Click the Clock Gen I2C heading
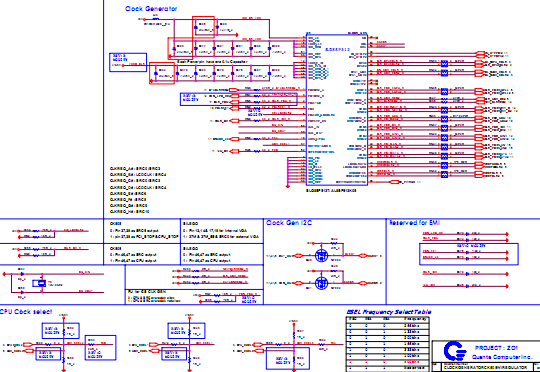Screen dimensions: 540x372 click(289, 223)
